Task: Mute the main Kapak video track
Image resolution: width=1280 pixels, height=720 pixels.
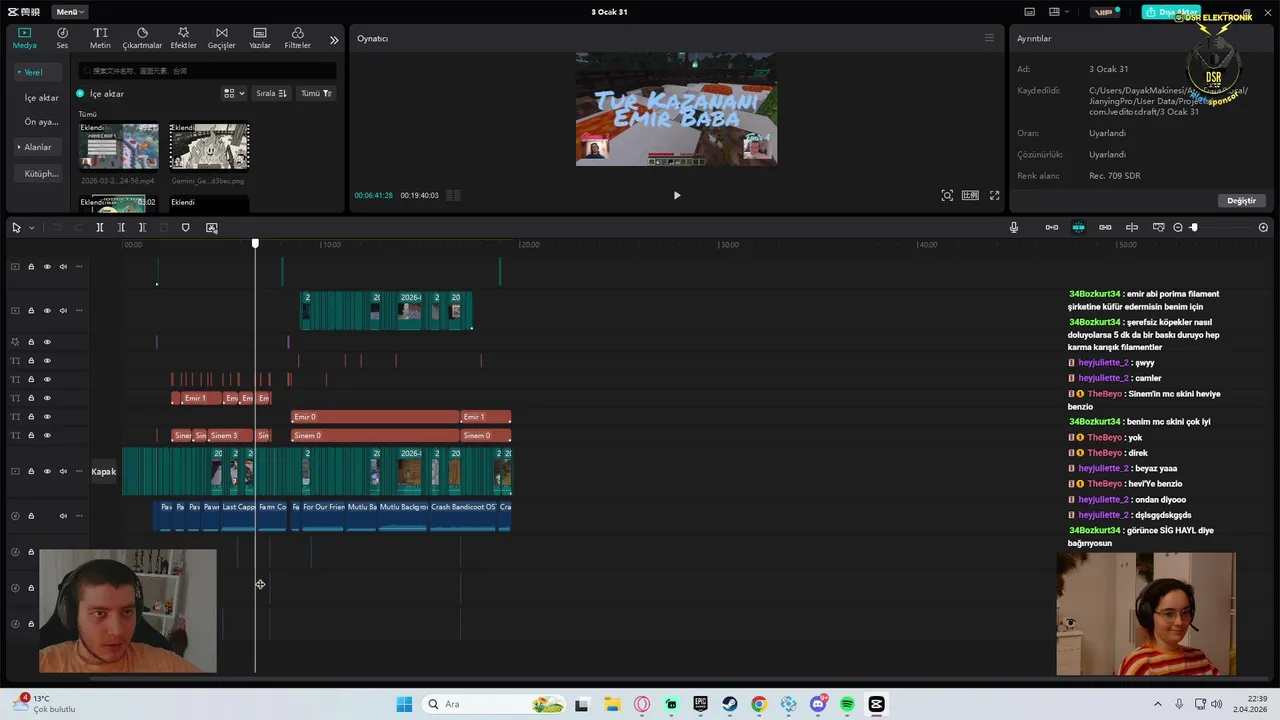Action: 63,471
